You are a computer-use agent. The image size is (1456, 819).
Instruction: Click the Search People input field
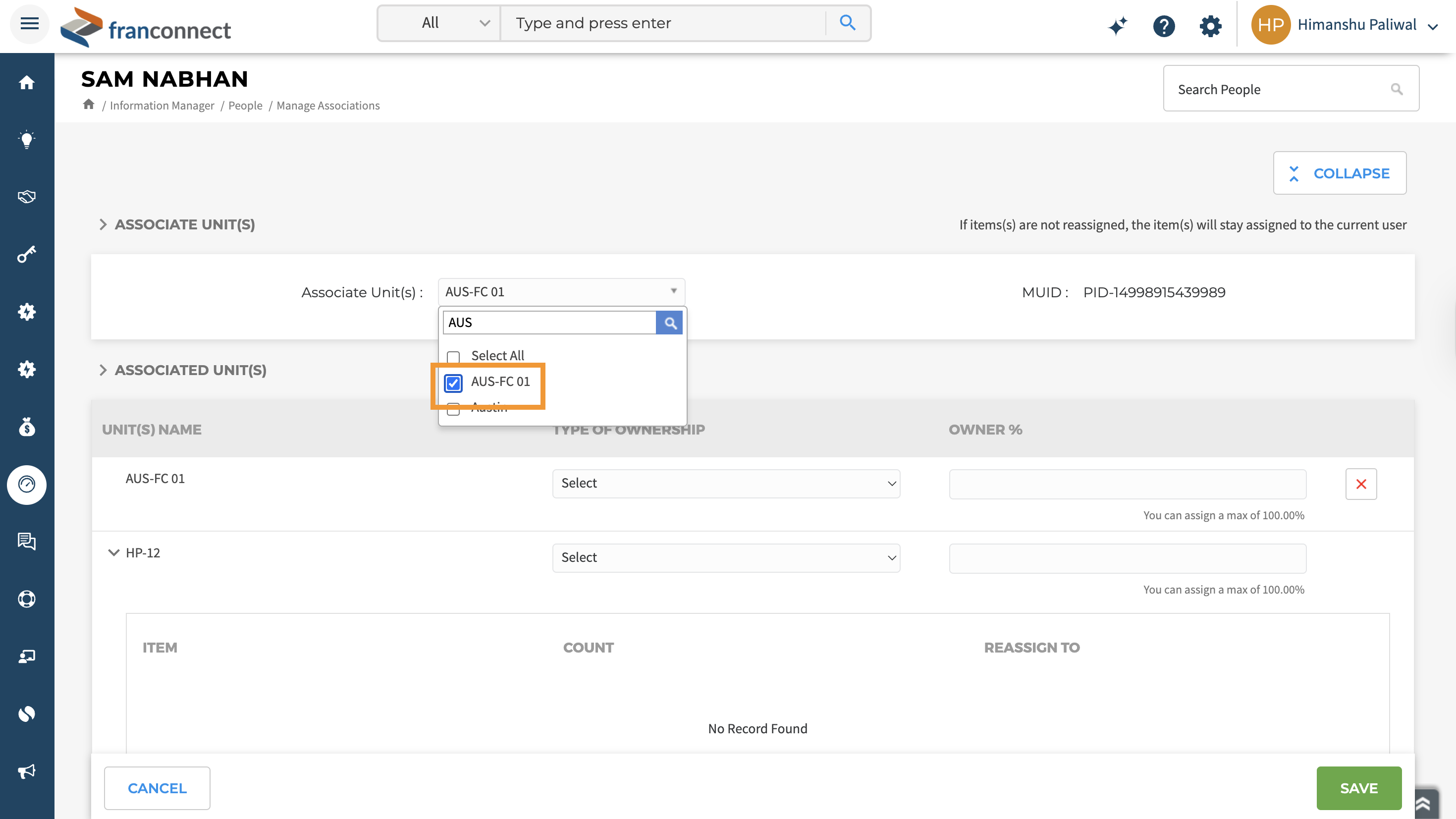pyautogui.click(x=1277, y=89)
